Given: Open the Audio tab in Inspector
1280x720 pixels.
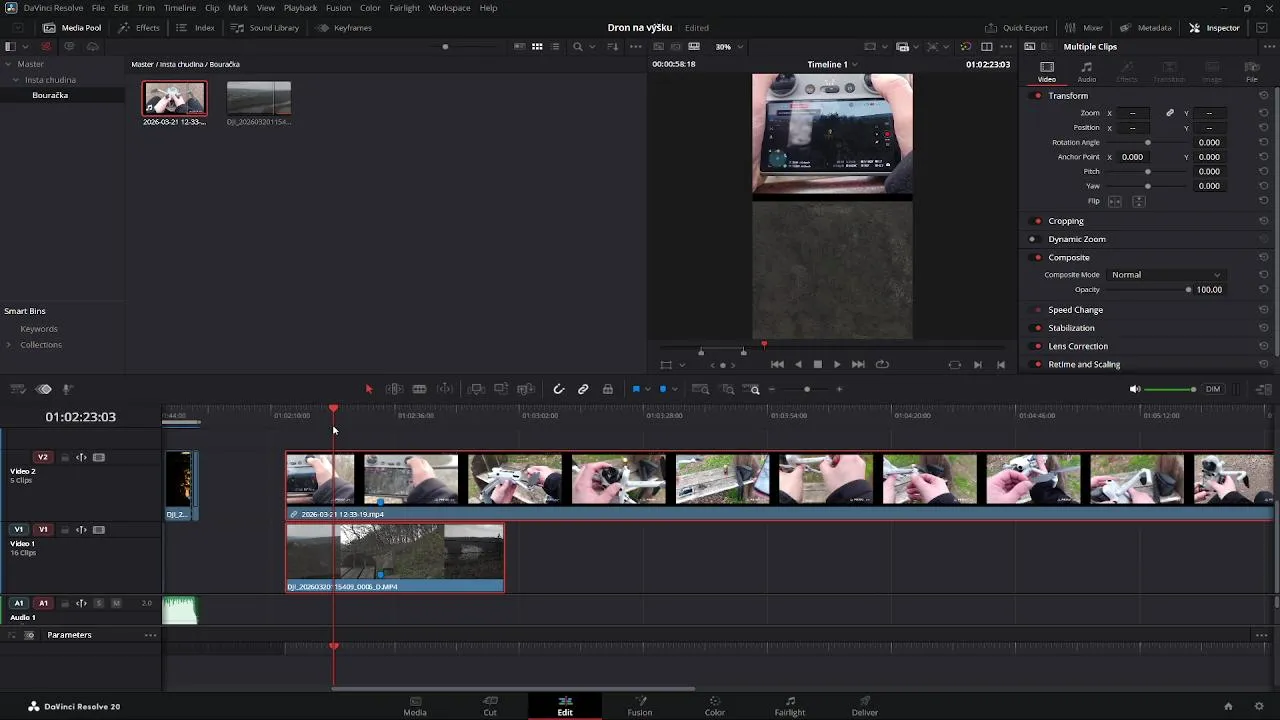Looking at the screenshot, I should pos(1086,72).
